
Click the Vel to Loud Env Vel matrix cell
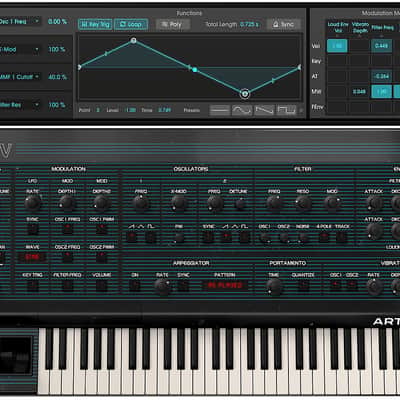337,46
